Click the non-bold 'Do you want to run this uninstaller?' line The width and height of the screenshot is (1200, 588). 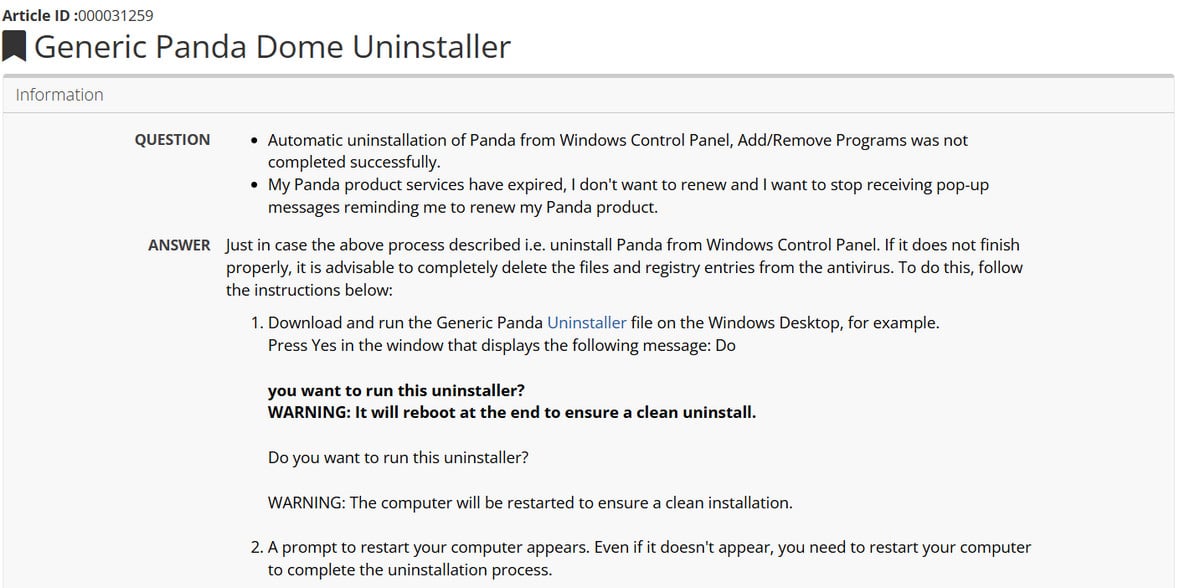398,457
